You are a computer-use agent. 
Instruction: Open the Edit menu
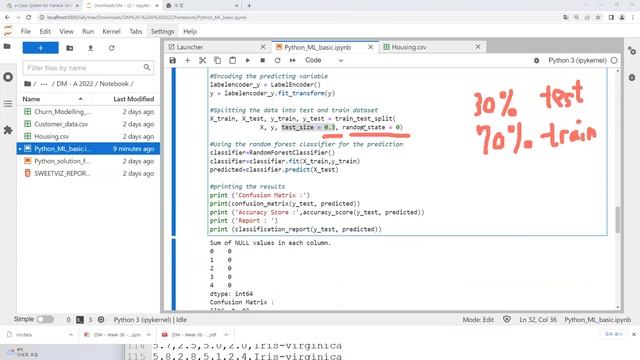tap(45, 31)
